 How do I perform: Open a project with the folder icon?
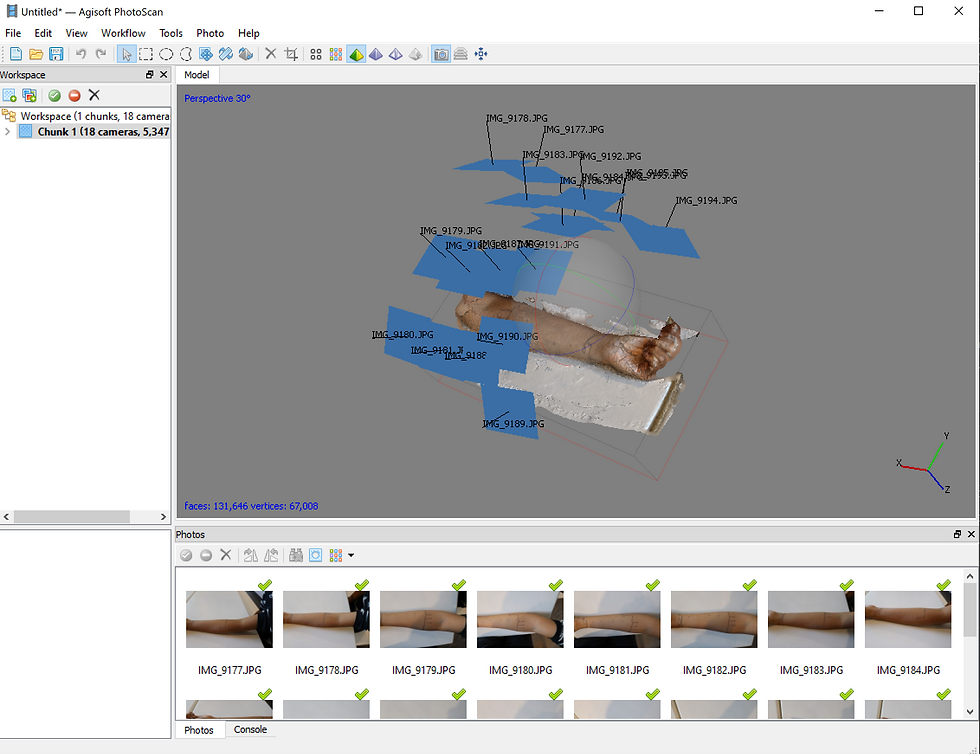(36, 54)
